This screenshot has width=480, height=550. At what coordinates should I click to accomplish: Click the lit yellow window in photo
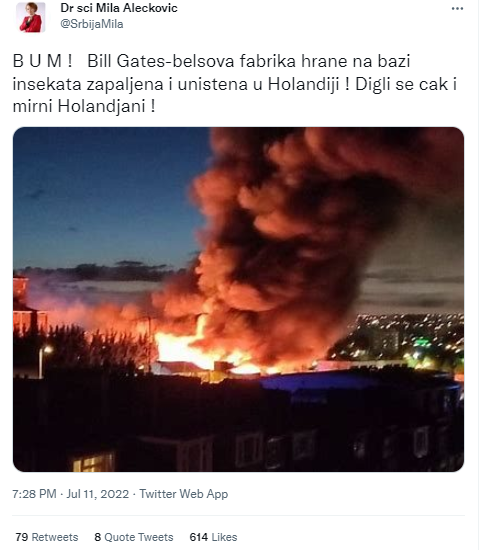pos(93,463)
